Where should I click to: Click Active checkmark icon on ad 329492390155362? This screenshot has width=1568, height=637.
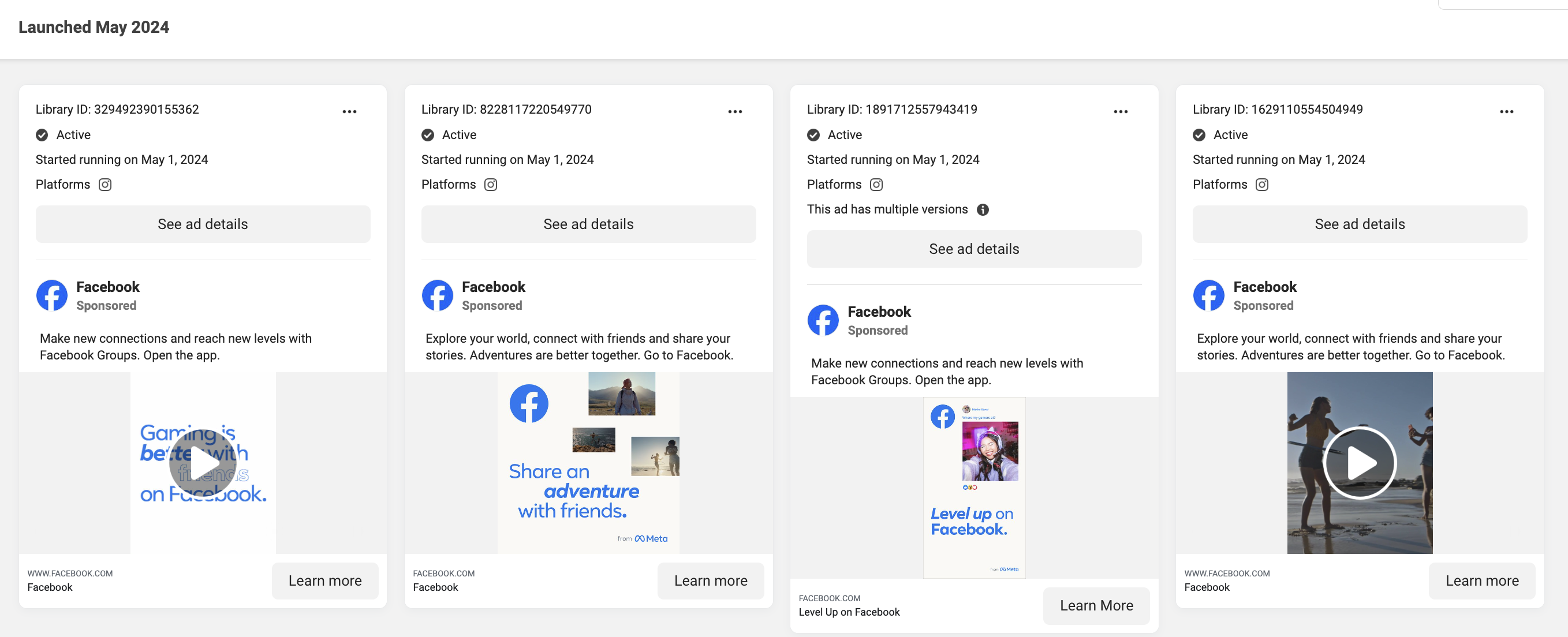pos(42,135)
